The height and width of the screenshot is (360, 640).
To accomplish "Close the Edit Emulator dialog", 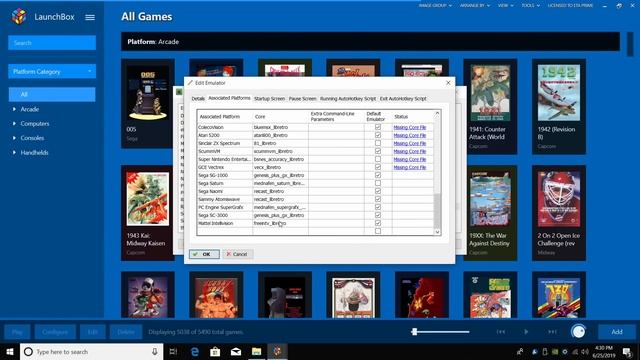I will tap(448, 82).
